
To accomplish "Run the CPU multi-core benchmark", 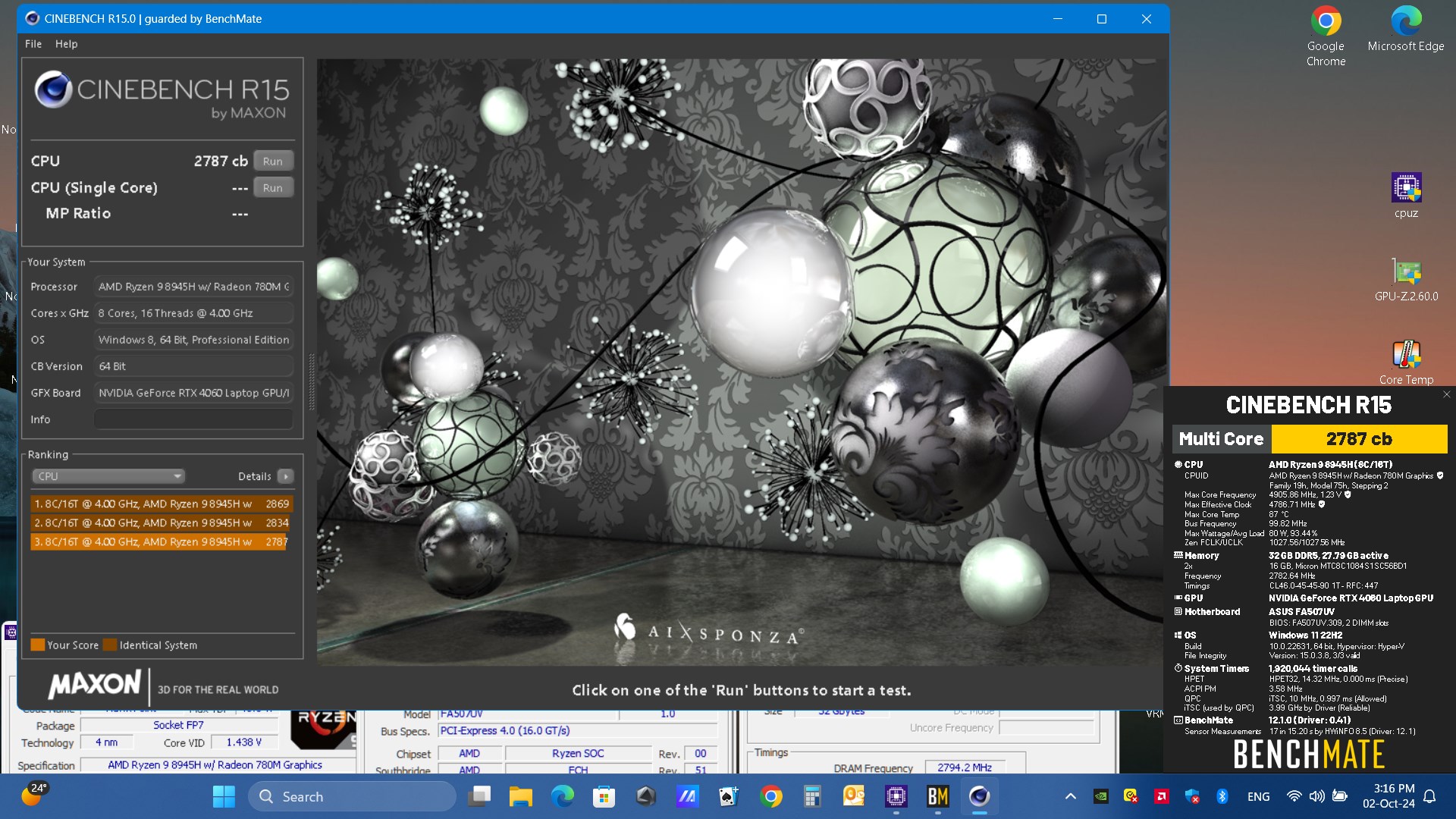I will (x=272, y=161).
